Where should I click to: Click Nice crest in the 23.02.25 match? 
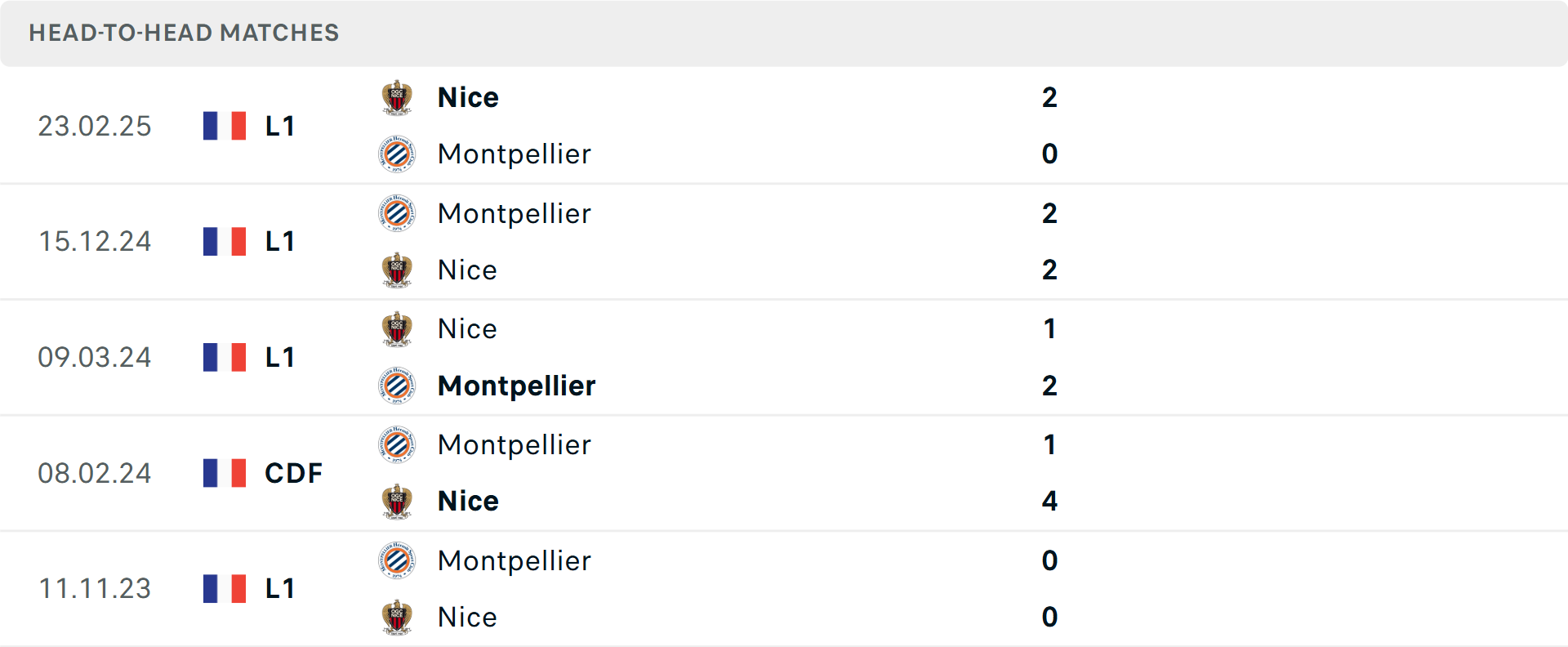point(397,97)
